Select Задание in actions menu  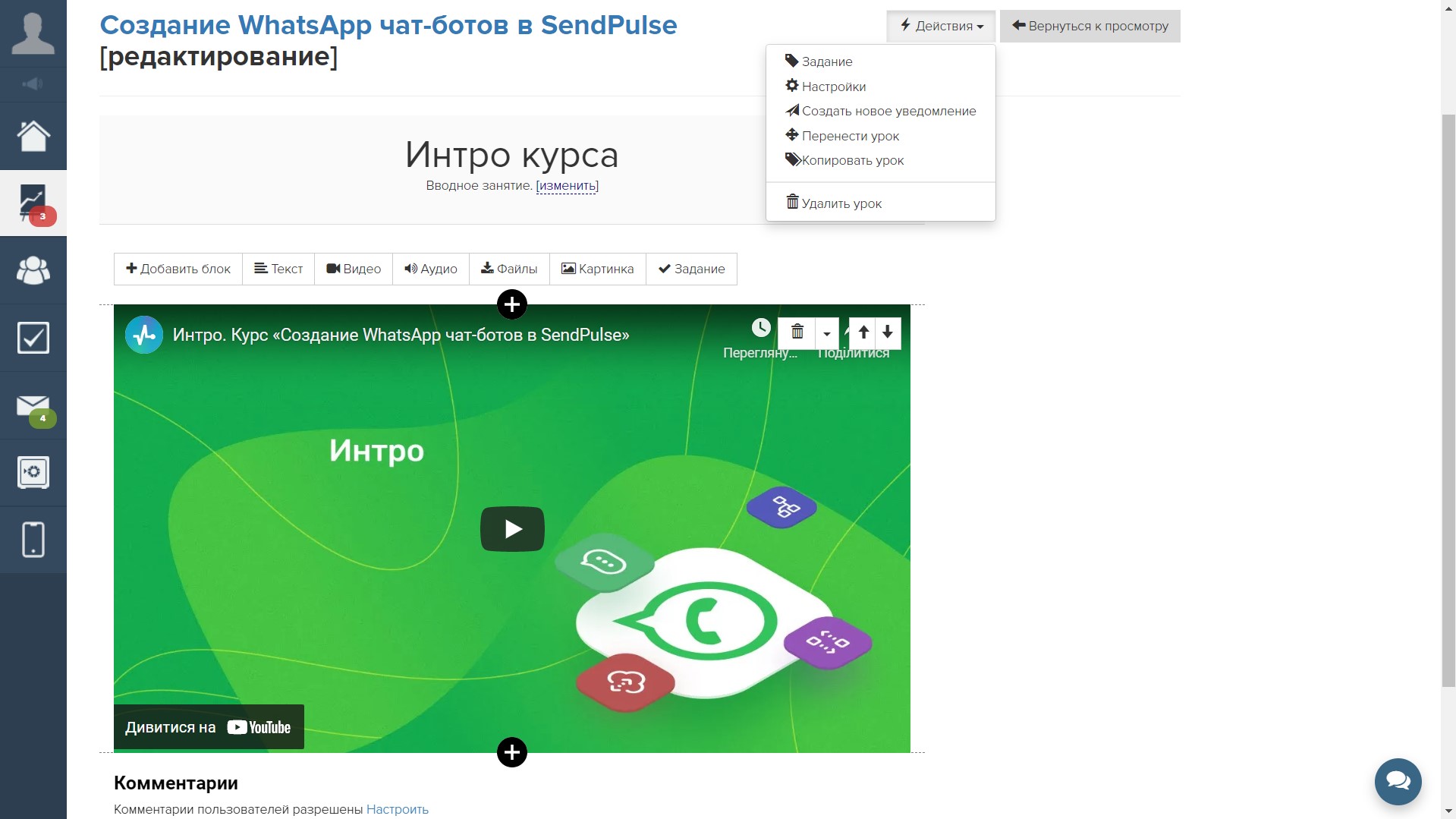880,61
